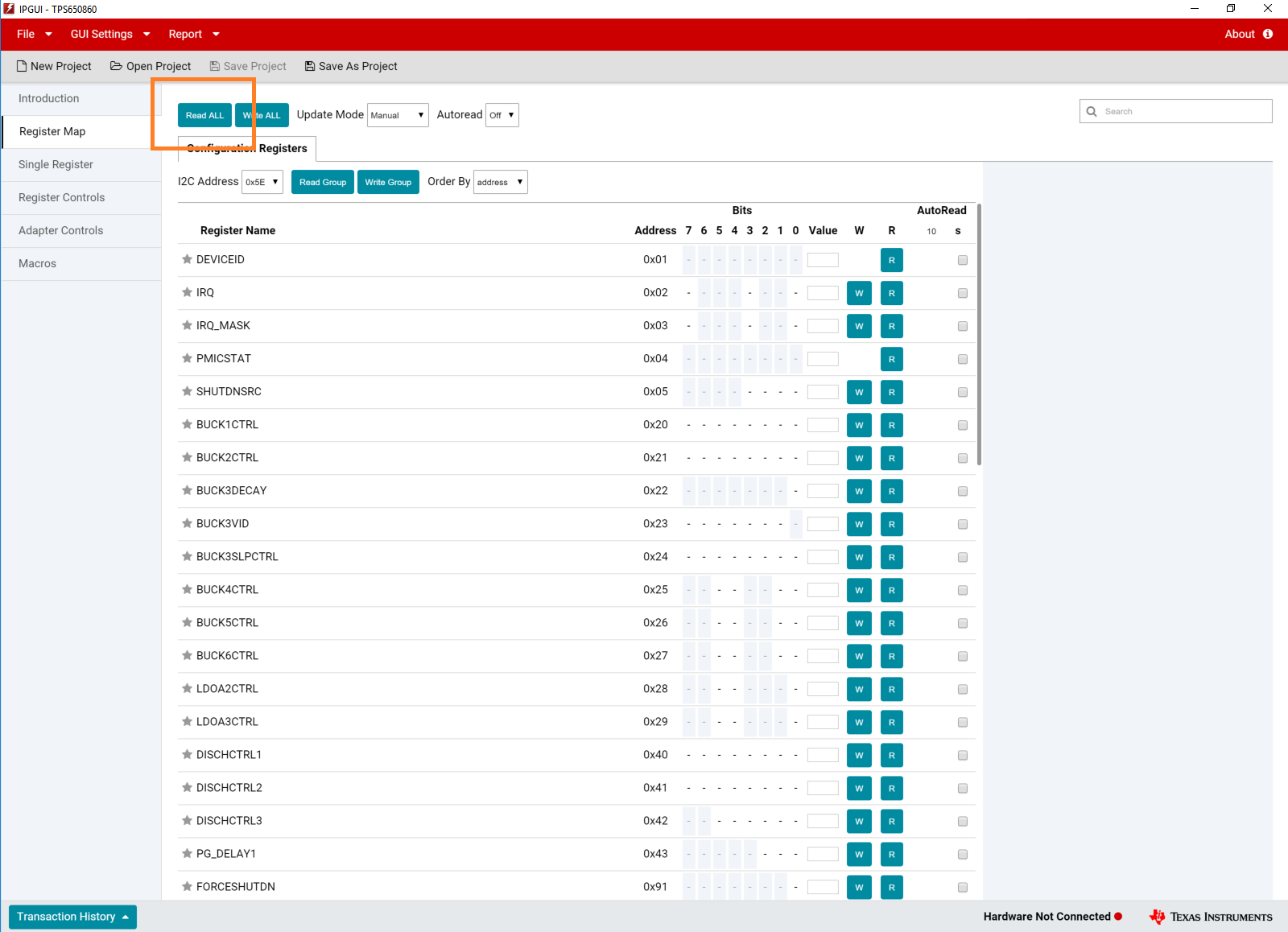Check AutoRead for BUCK5CTRL
The width and height of the screenshot is (1288, 932).
pyautogui.click(x=963, y=623)
